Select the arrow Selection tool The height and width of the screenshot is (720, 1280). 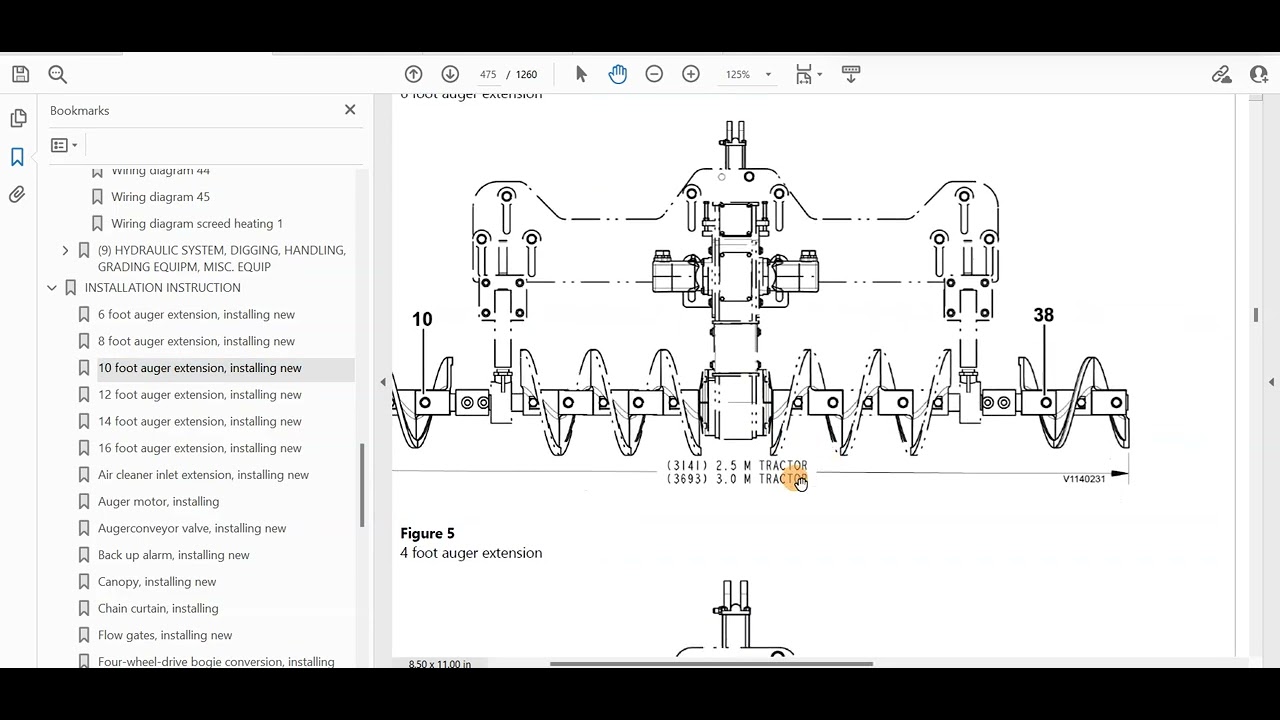pyautogui.click(x=581, y=74)
